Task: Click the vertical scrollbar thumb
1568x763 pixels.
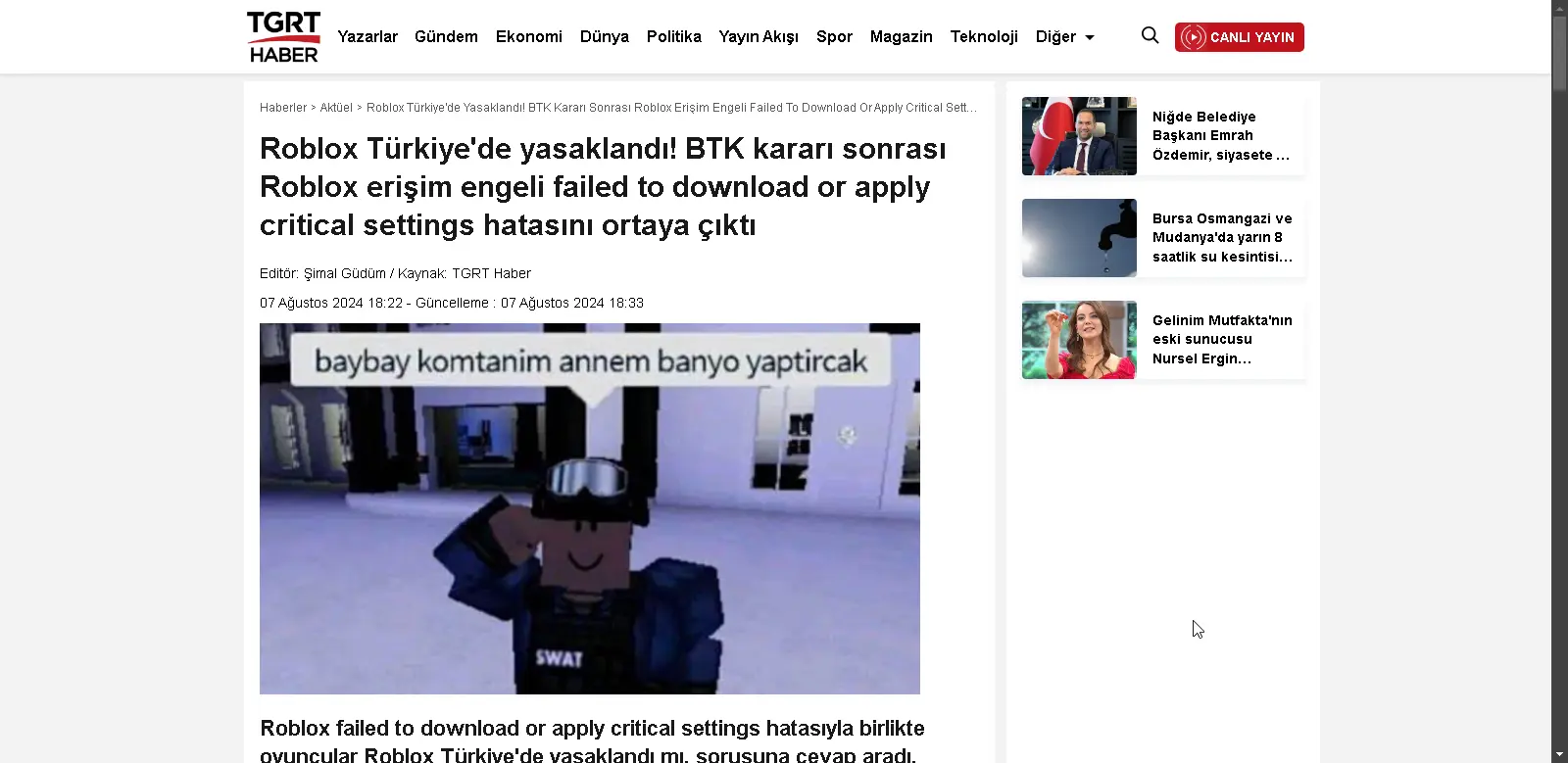Action: [1560, 54]
